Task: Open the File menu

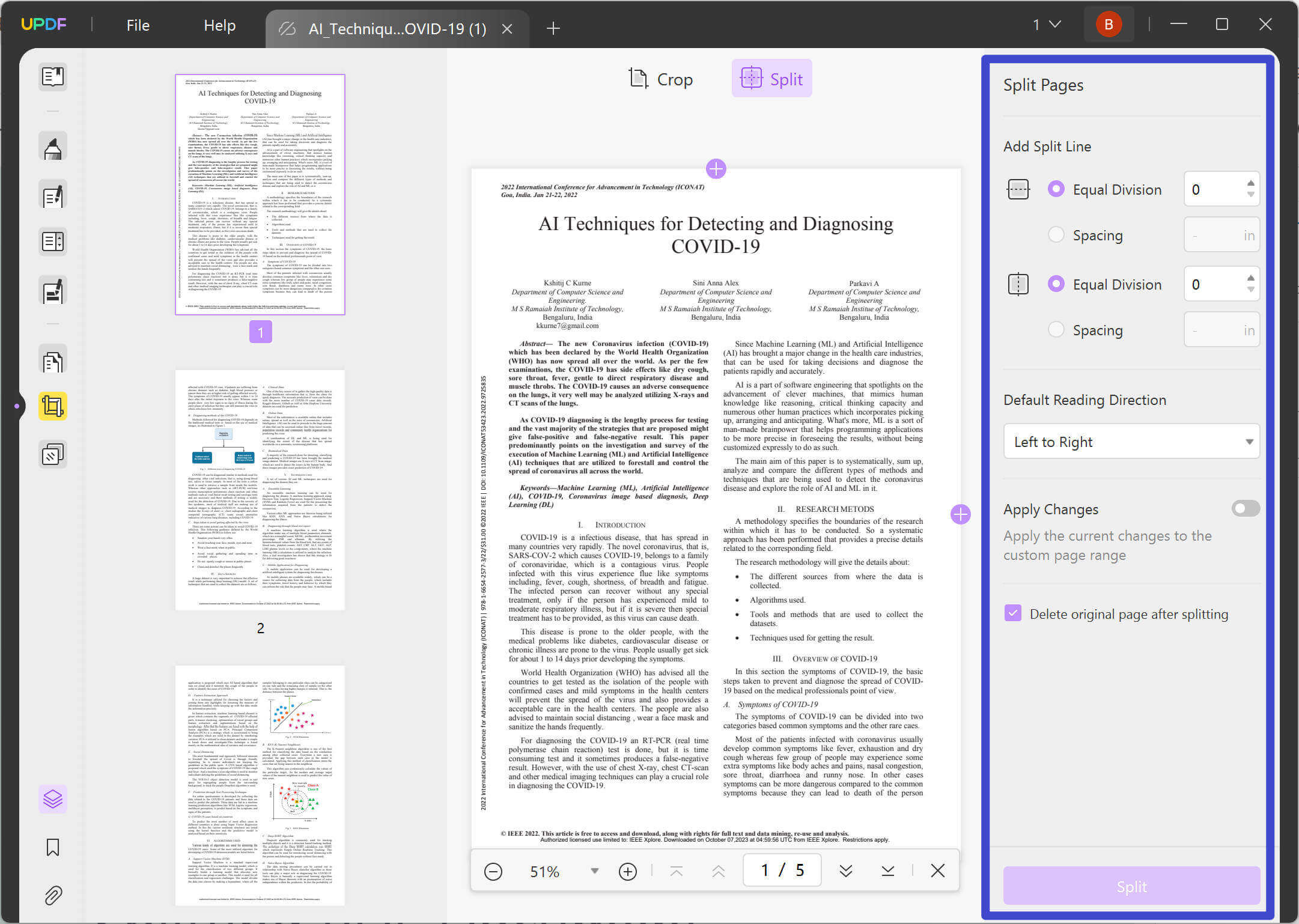Action: tap(137, 25)
